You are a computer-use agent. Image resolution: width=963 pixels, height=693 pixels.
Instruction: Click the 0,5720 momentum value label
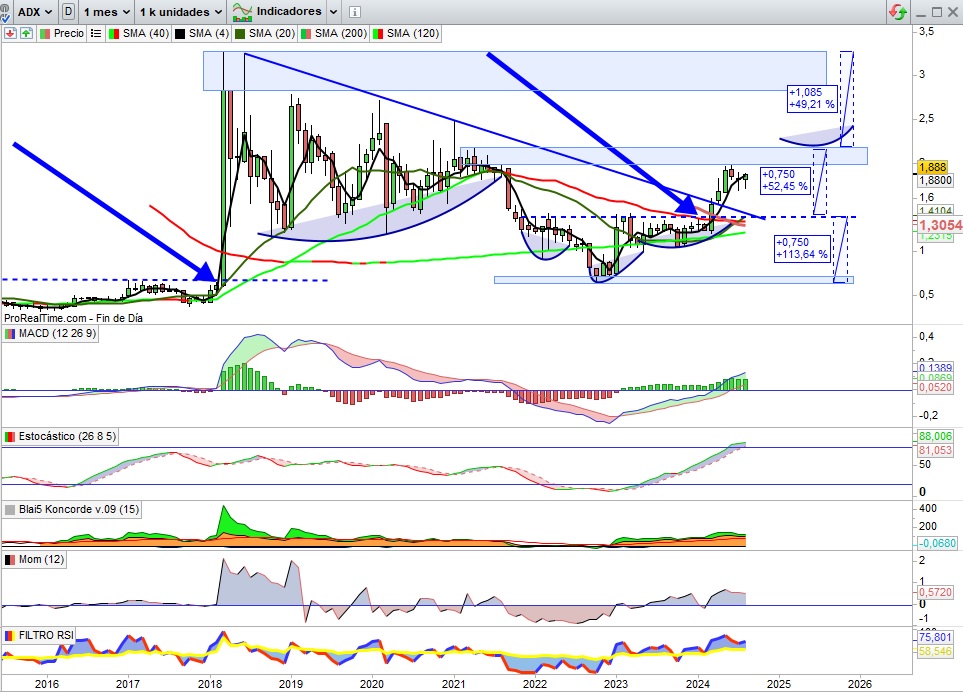tap(935, 592)
